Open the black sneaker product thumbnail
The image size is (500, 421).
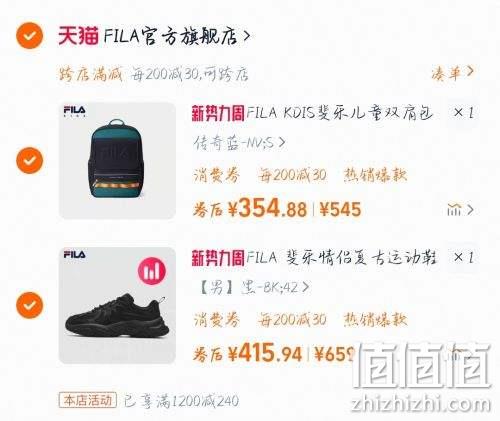tap(117, 305)
